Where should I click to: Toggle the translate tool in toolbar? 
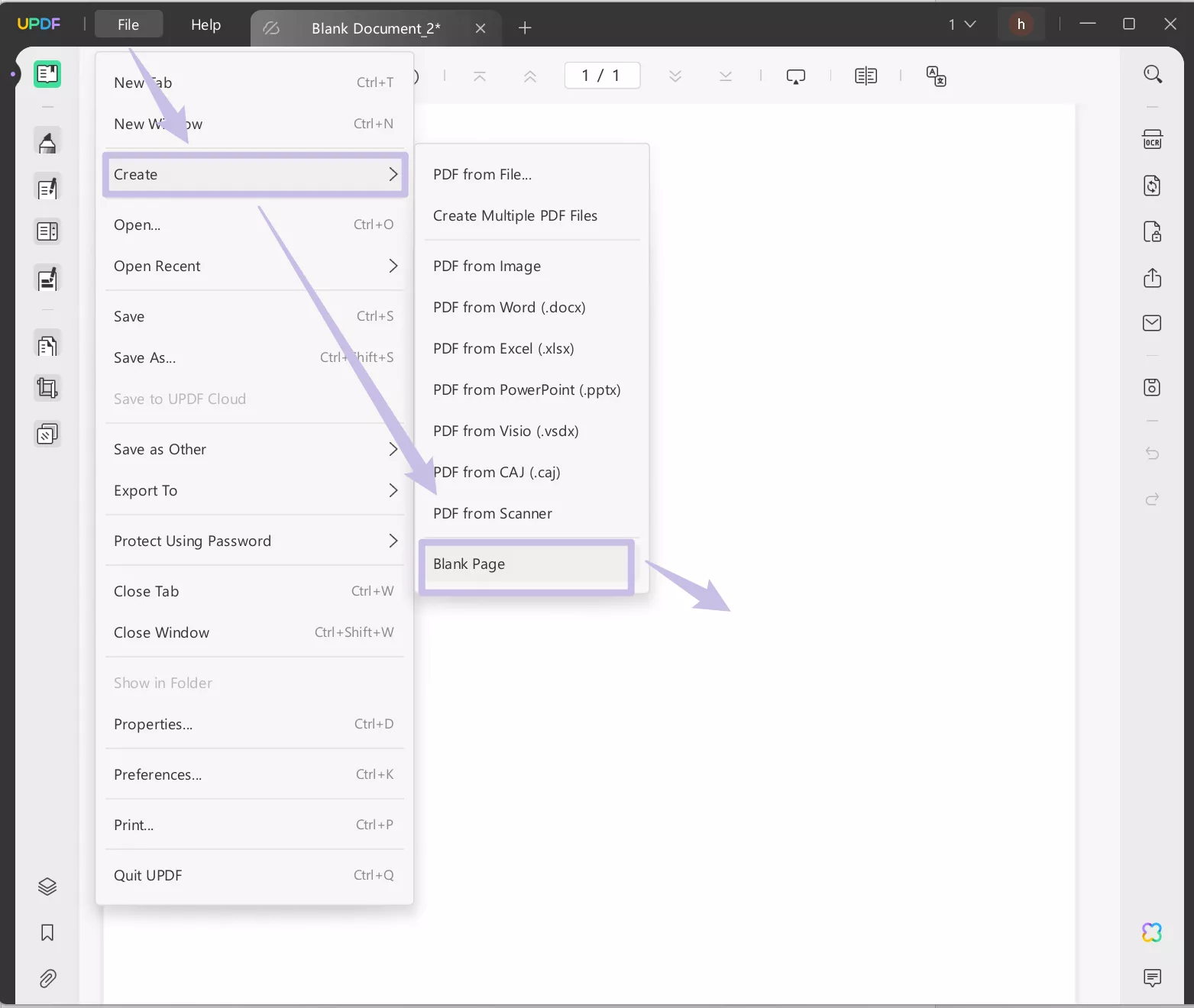pyautogui.click(x=936, y=76)
